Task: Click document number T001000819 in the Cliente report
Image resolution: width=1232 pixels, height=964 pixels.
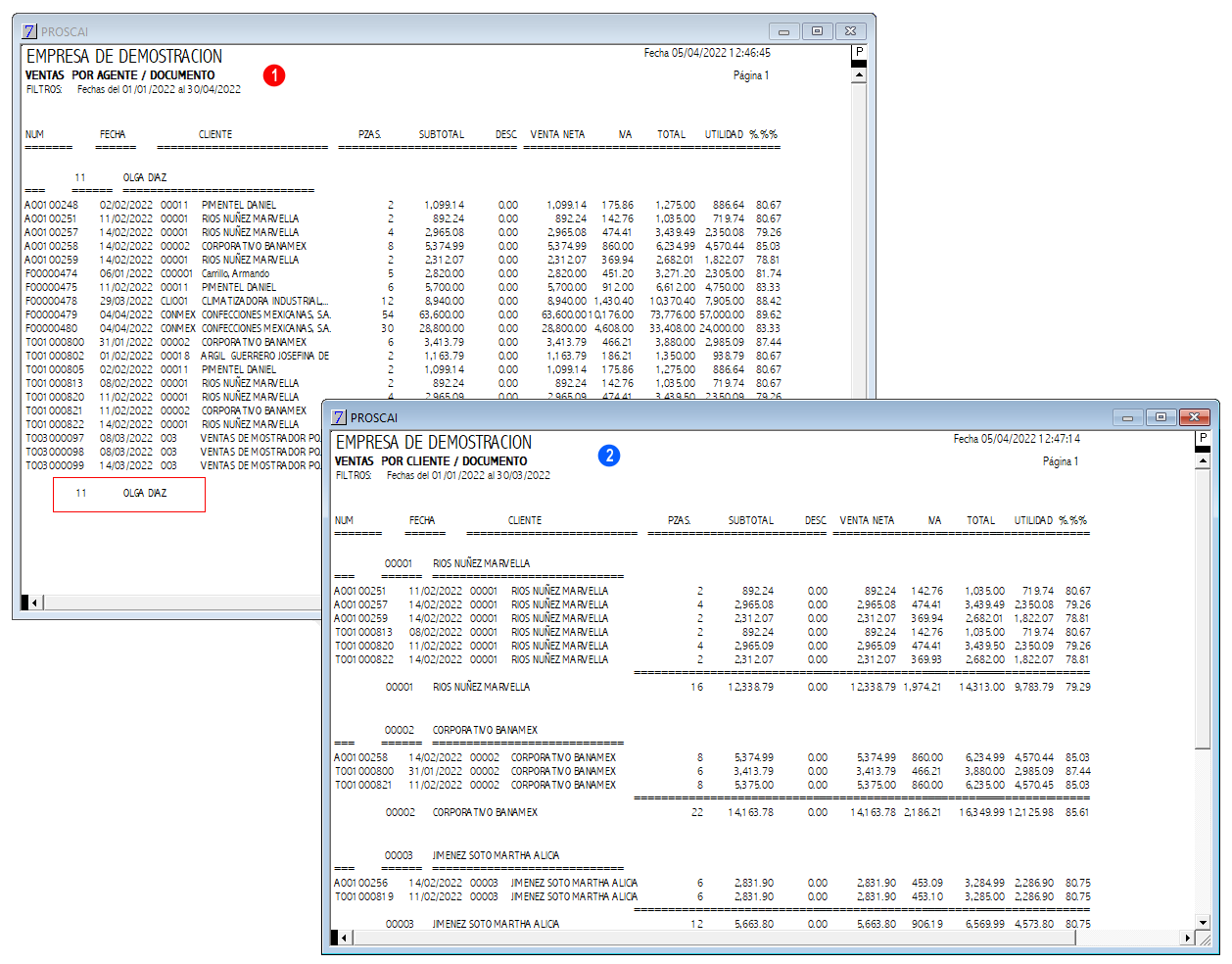Action: 363,896
